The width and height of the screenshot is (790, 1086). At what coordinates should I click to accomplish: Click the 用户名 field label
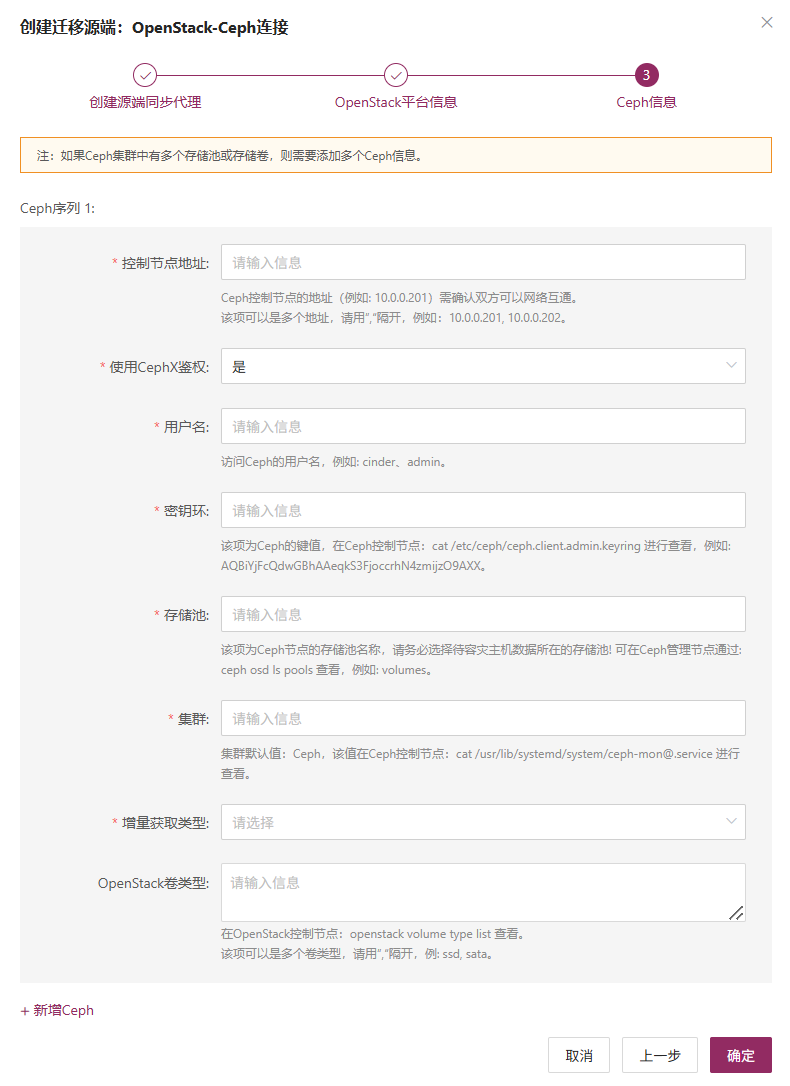[x=186, y=427]
